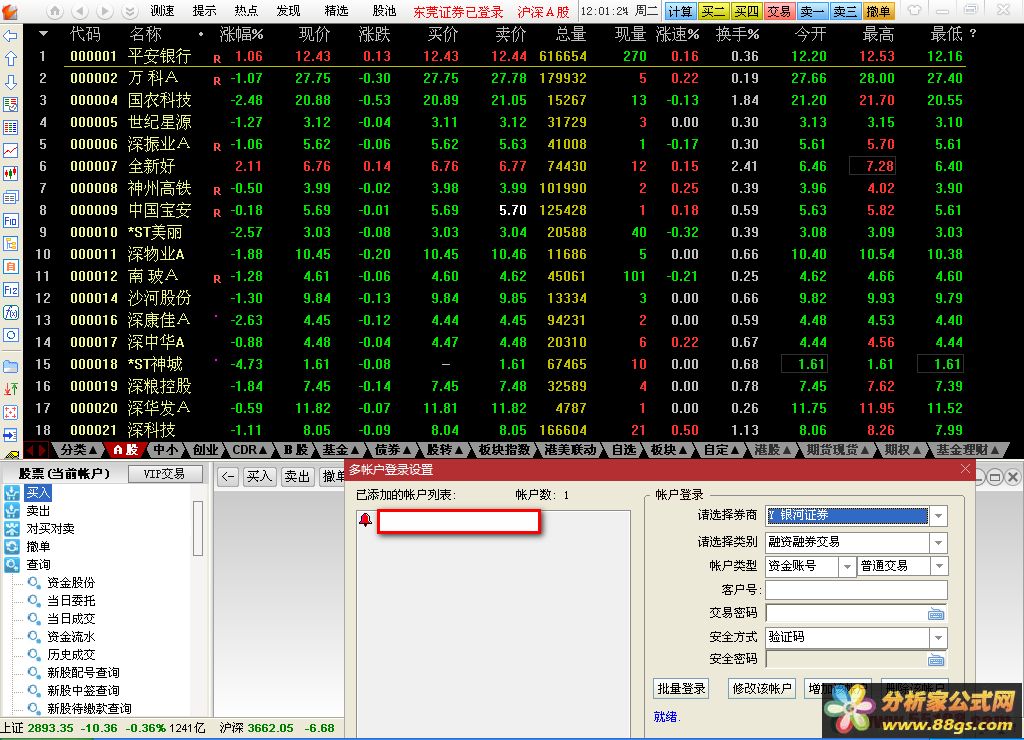Select stock row 000007 全新好
This screenshot has width=1024, height=740.
click(x=500, y=166)
